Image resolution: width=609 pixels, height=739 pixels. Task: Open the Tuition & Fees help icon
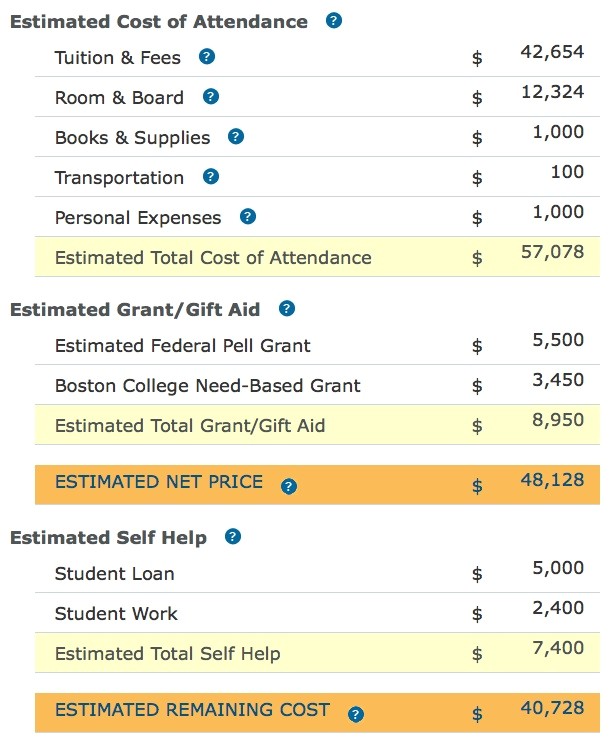click(x=207, y=57)
